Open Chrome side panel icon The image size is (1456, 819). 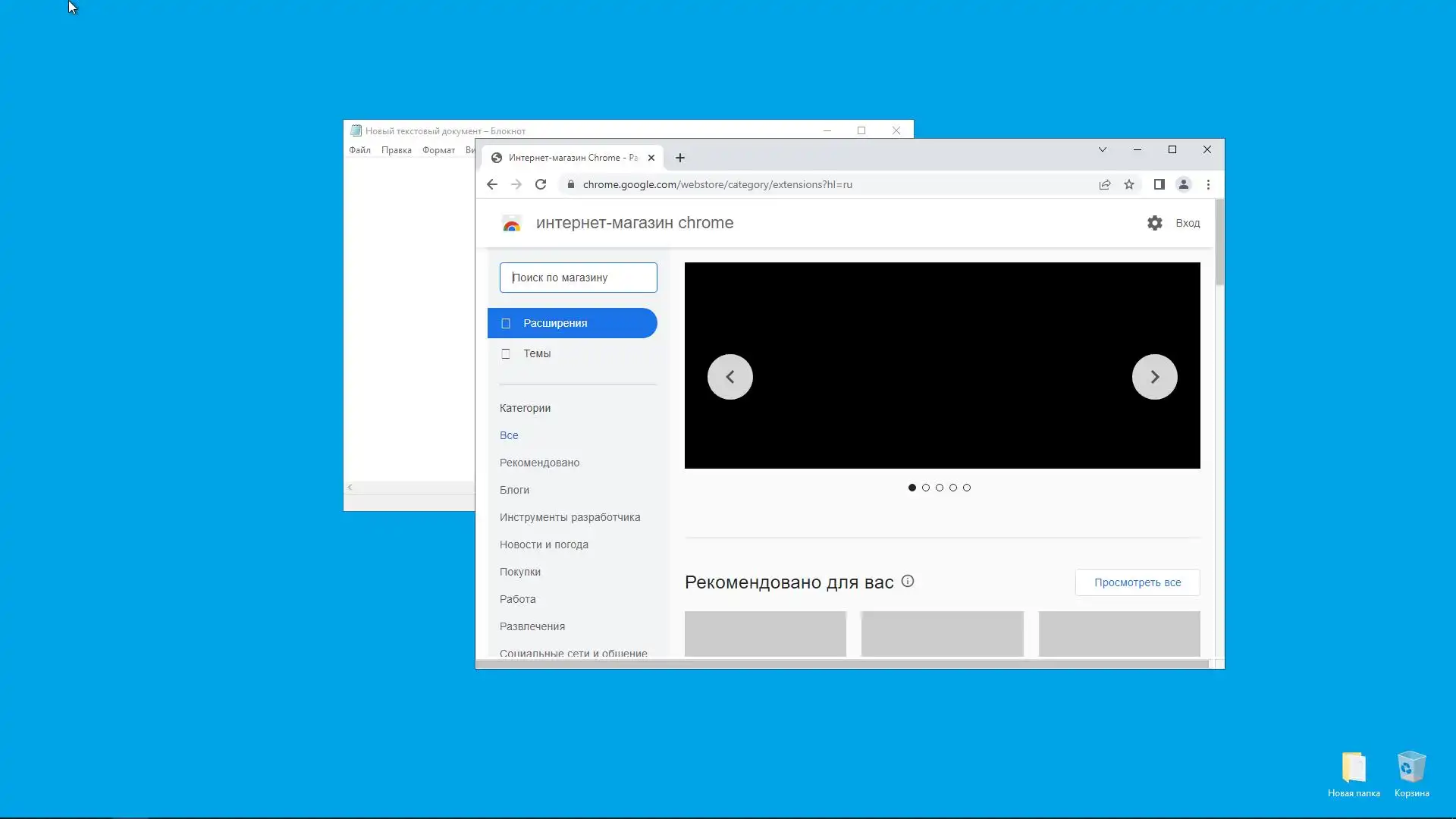point(1159,184)
